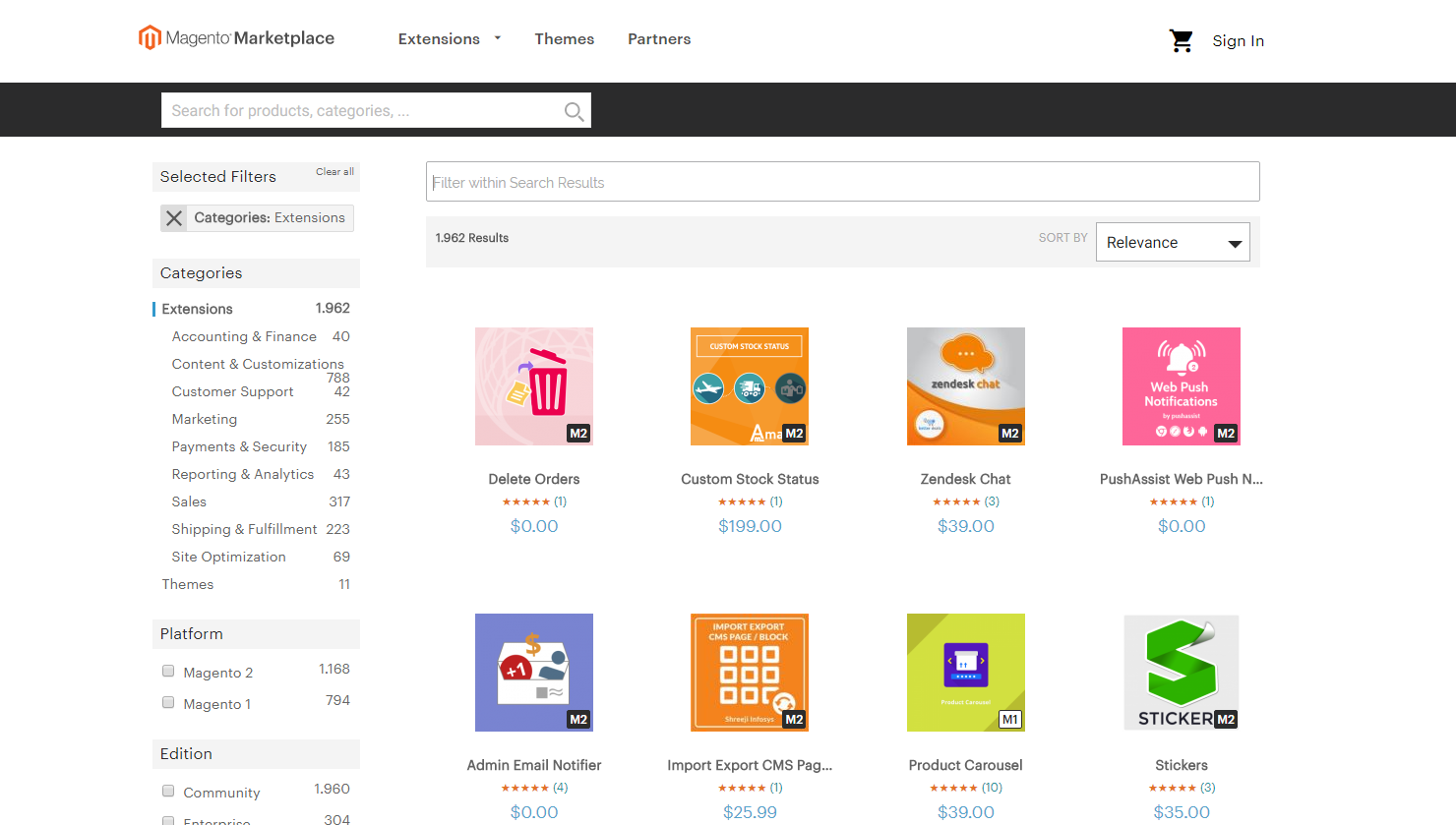Select the Shipping & Fulfillment category
The height and width of the screenshot is (825, 1456).
pos(244,529)
